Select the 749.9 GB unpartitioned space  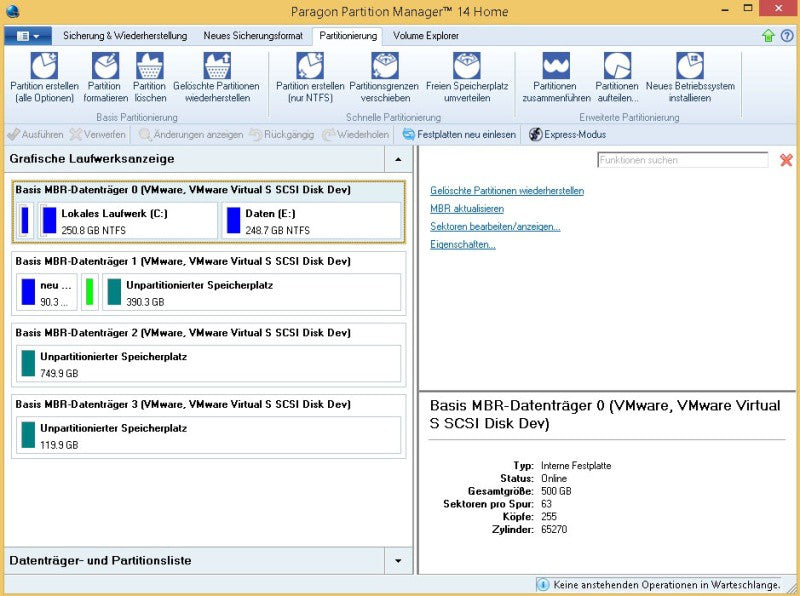coord(209,364)
